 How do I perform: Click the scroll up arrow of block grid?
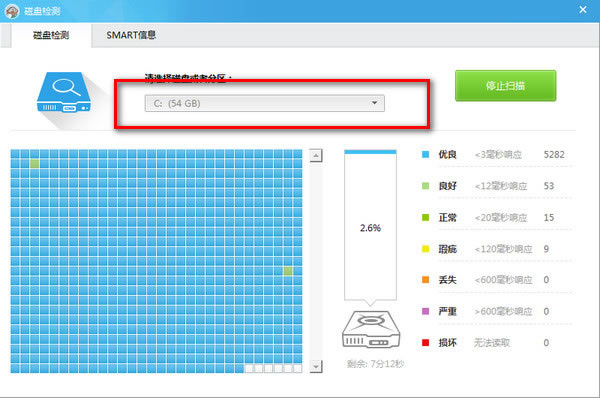316,155
